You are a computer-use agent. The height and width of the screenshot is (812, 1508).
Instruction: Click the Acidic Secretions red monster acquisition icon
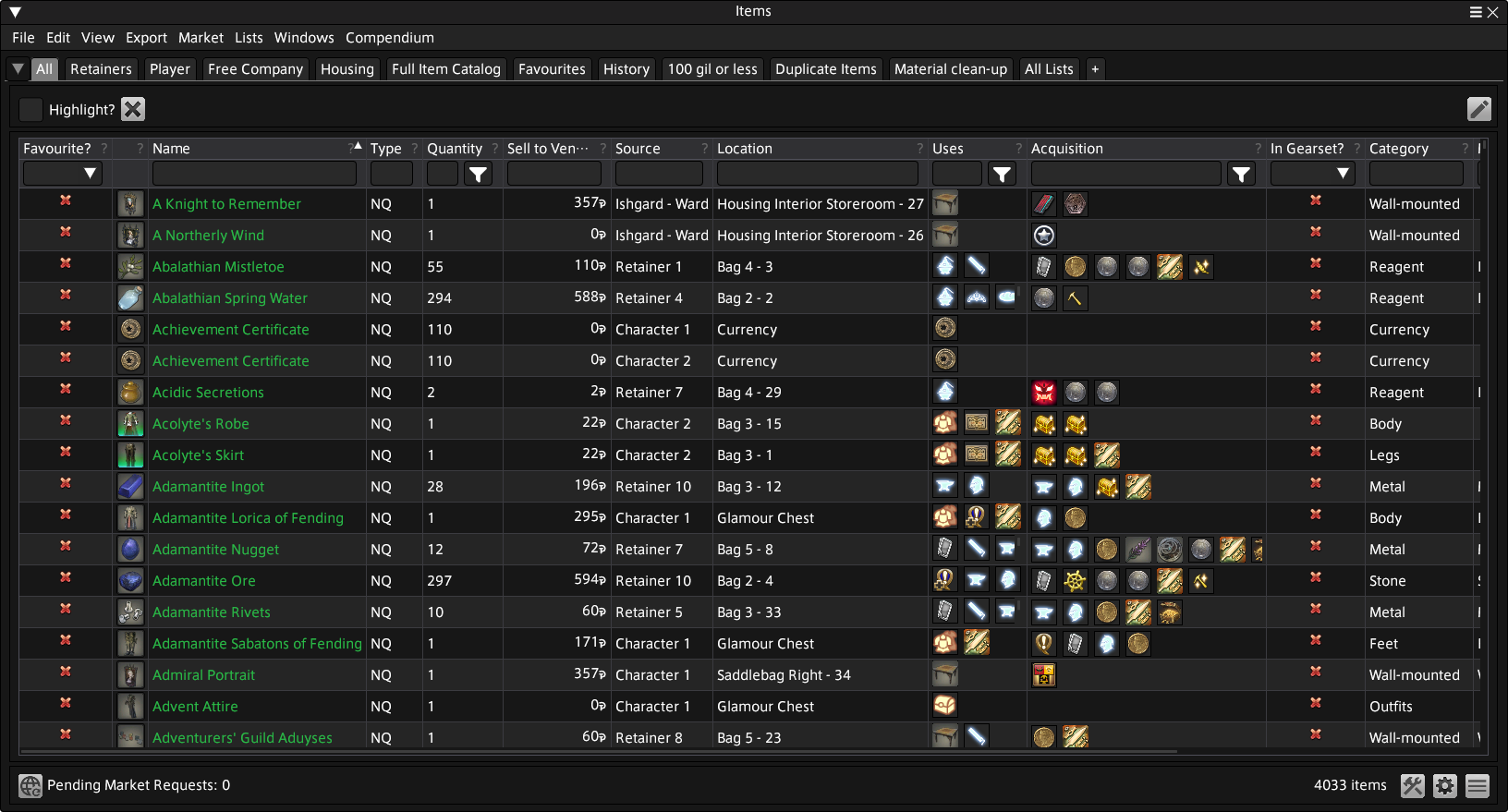pyautogui.click(x=1044, y=393)
